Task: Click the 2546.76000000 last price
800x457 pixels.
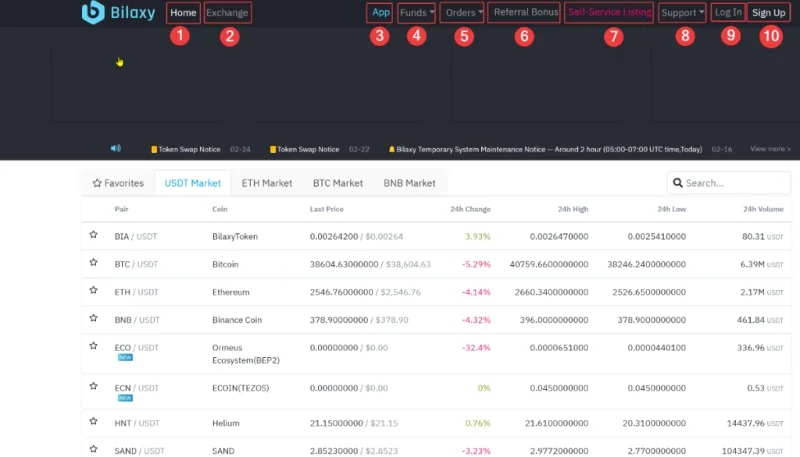Action: [341, 292]
